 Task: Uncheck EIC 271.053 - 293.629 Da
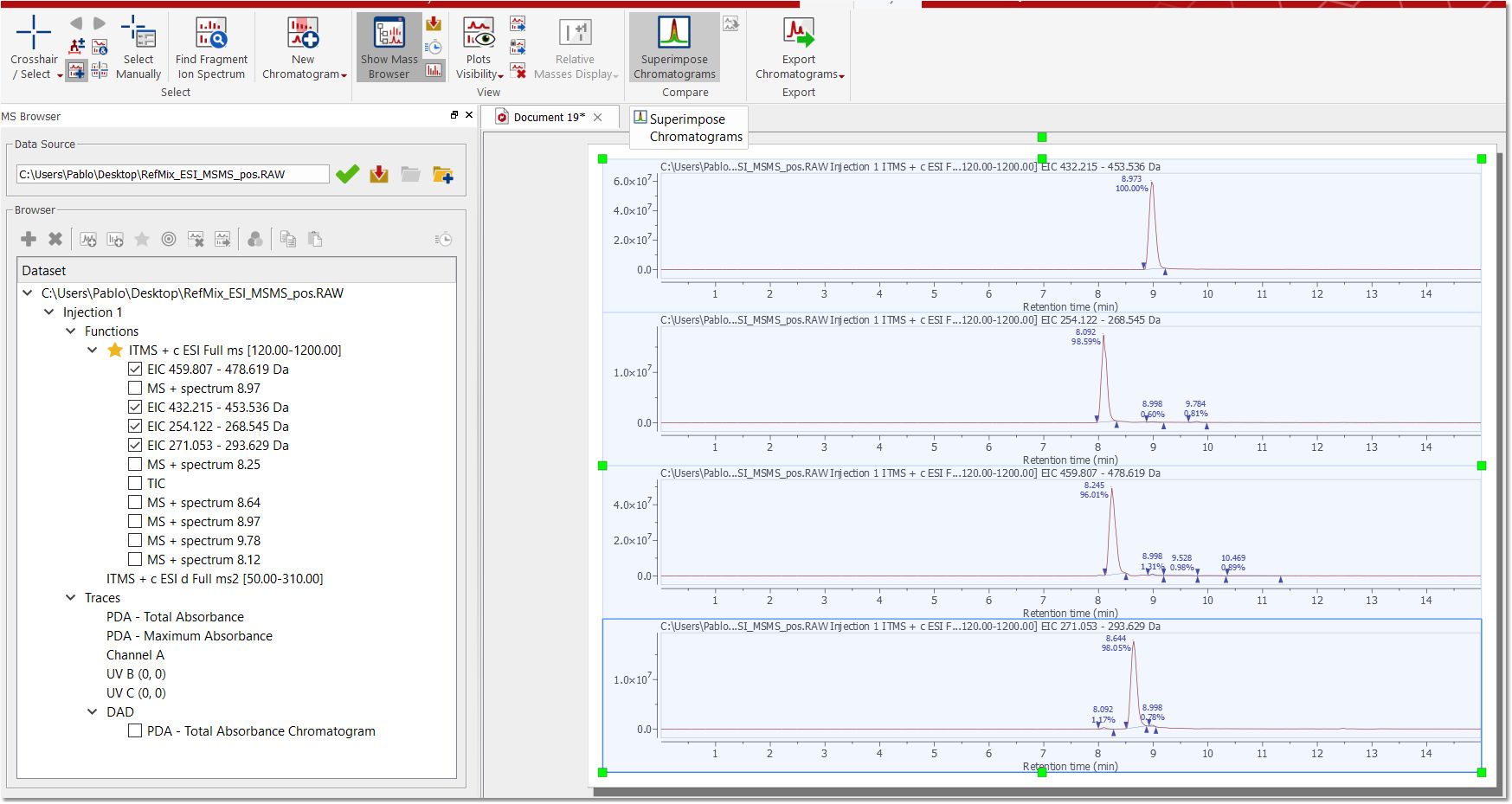pyautogui.click(x=135, y=445)
